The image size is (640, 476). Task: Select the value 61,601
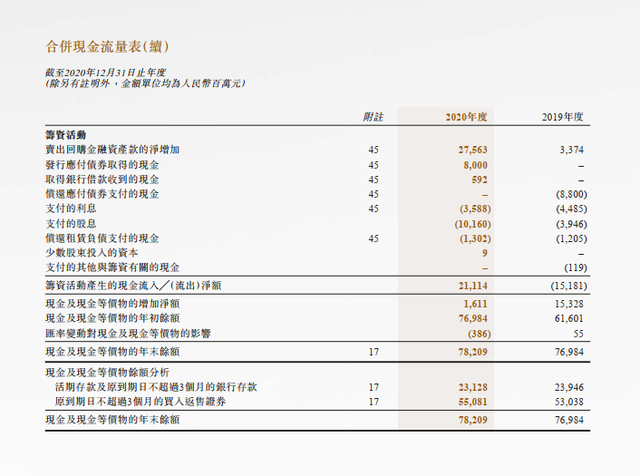(569, 318)
